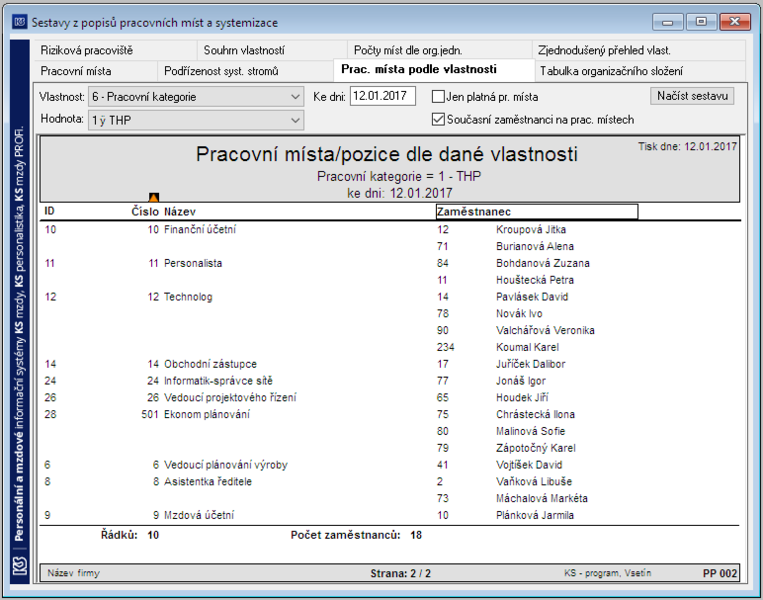Select the 'Finanční účetní' row
Image resolution: width=763 pixels, height=600 pixels.
click(200, 229)
